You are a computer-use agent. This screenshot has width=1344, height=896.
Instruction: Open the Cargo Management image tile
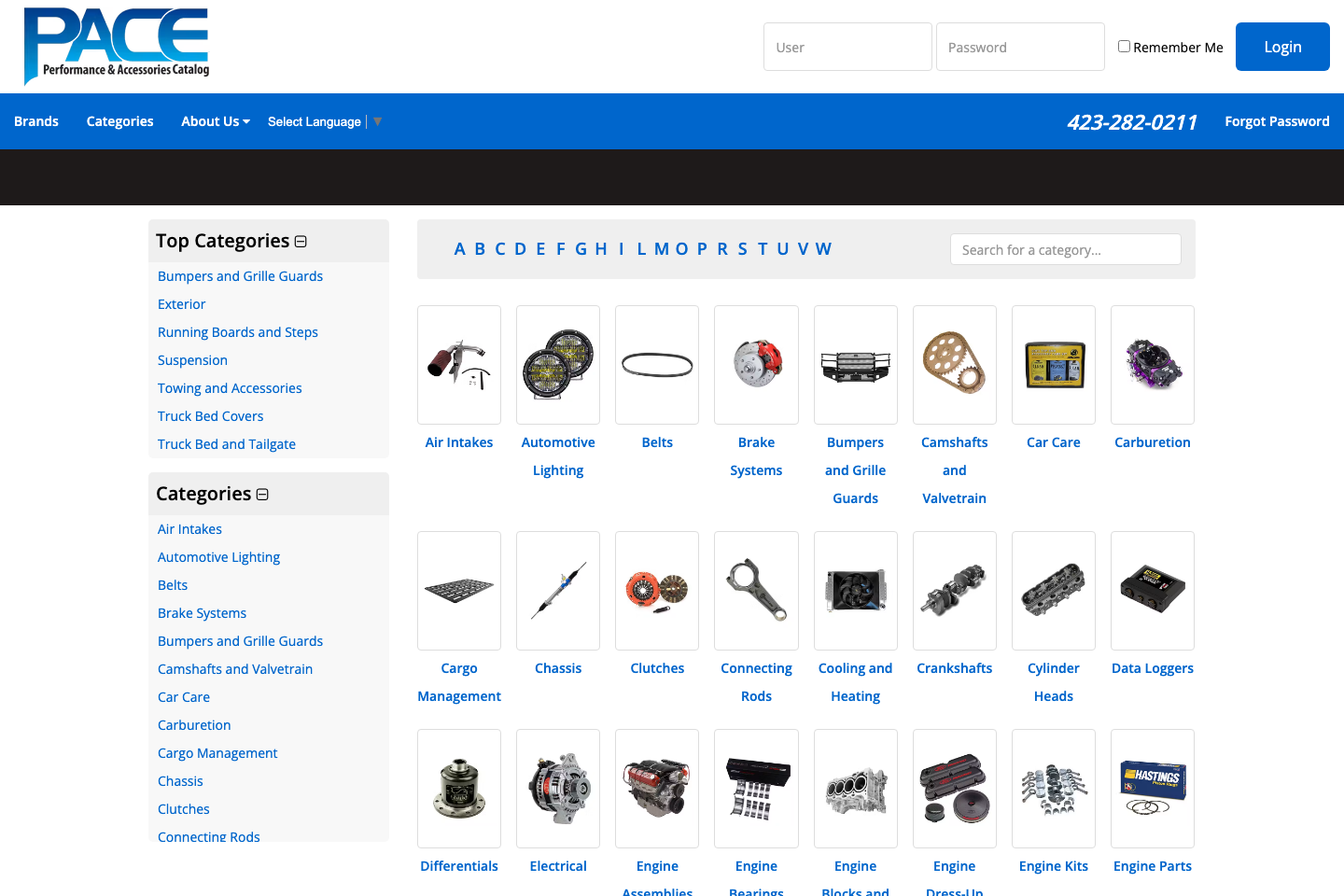coord(459,591)
